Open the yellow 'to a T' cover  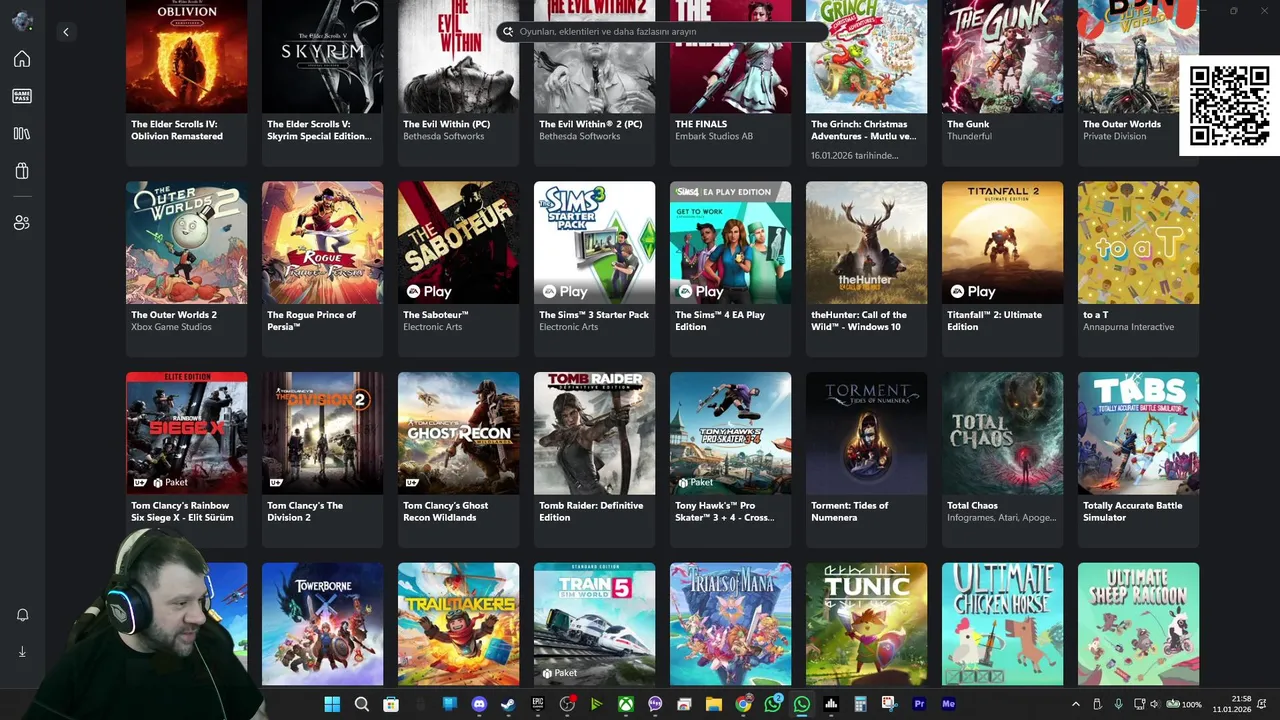1138,242
